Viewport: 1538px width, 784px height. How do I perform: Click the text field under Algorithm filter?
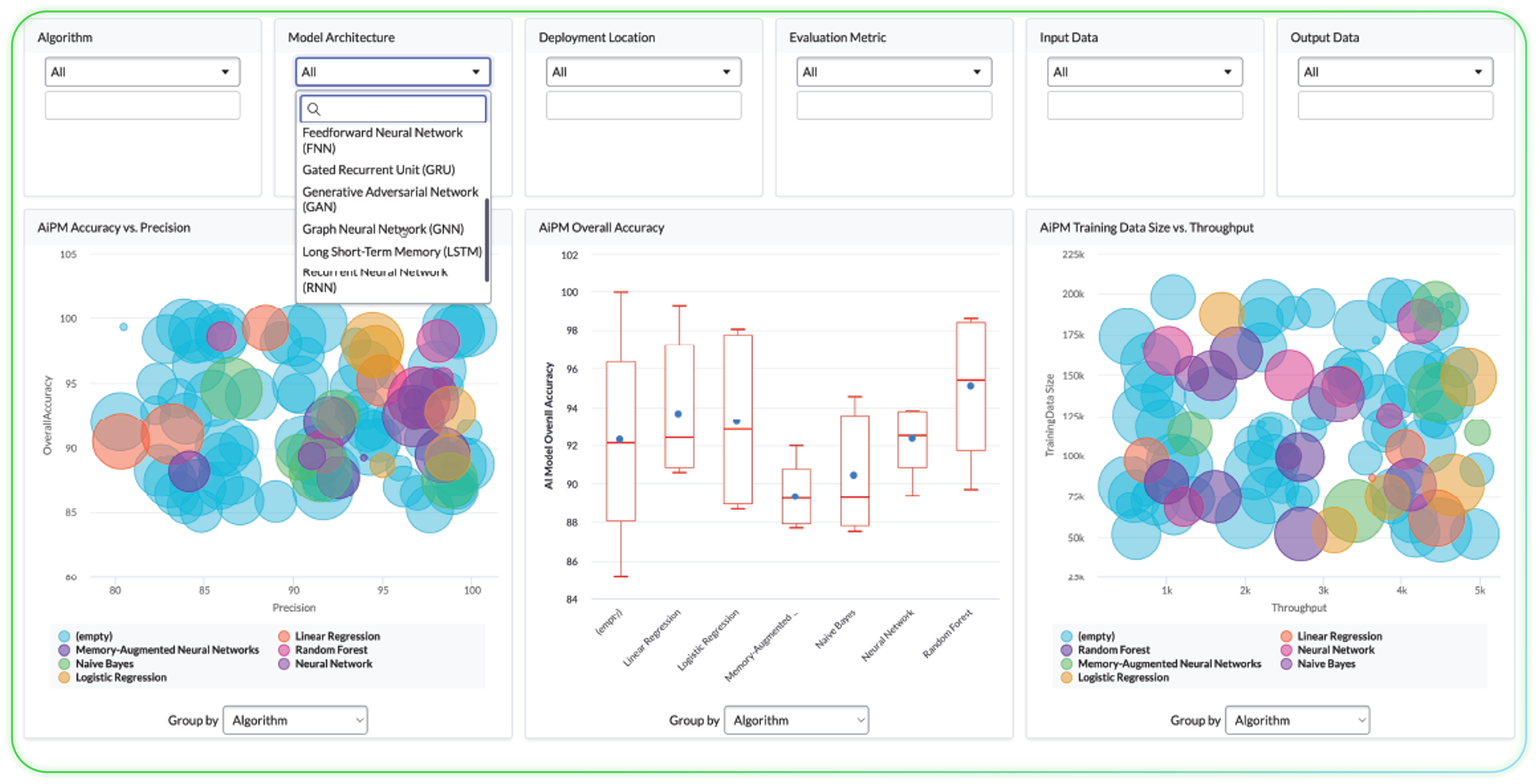click(142, 106)
